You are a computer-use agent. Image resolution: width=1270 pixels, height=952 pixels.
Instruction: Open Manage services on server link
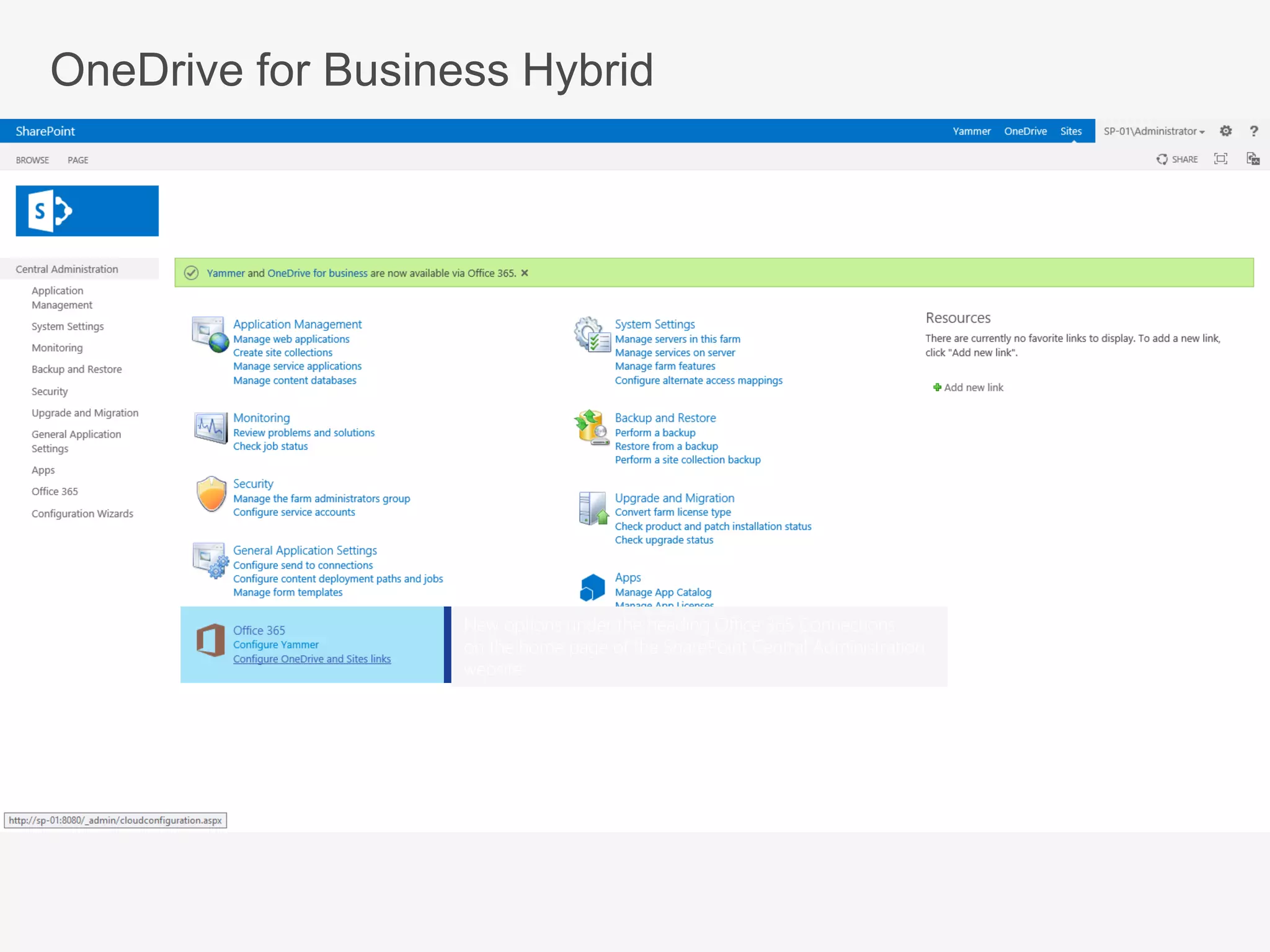click(675, 353)
